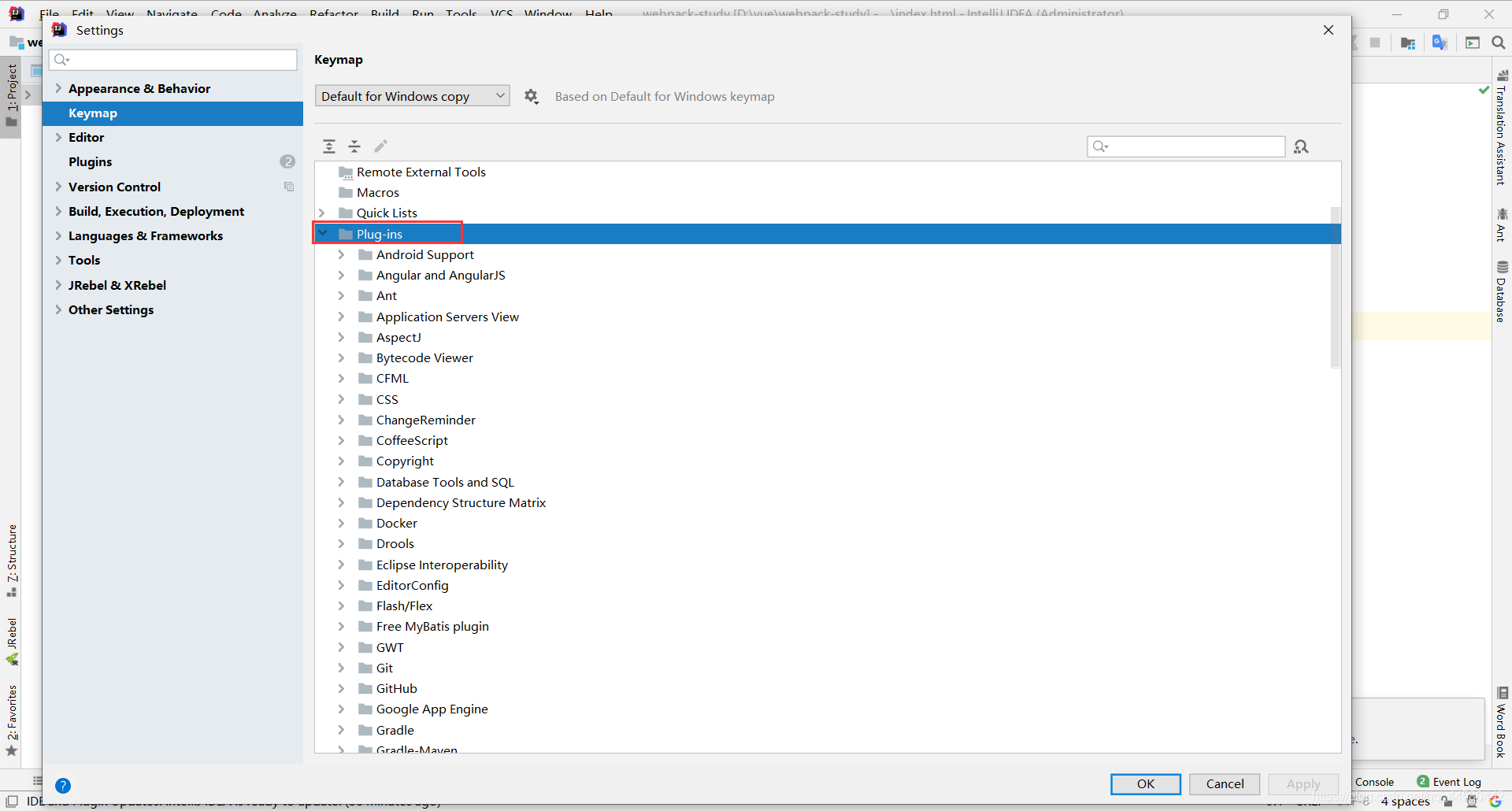1512x811 pixels.
Task: Select Other Settings category
Action: 173,309
